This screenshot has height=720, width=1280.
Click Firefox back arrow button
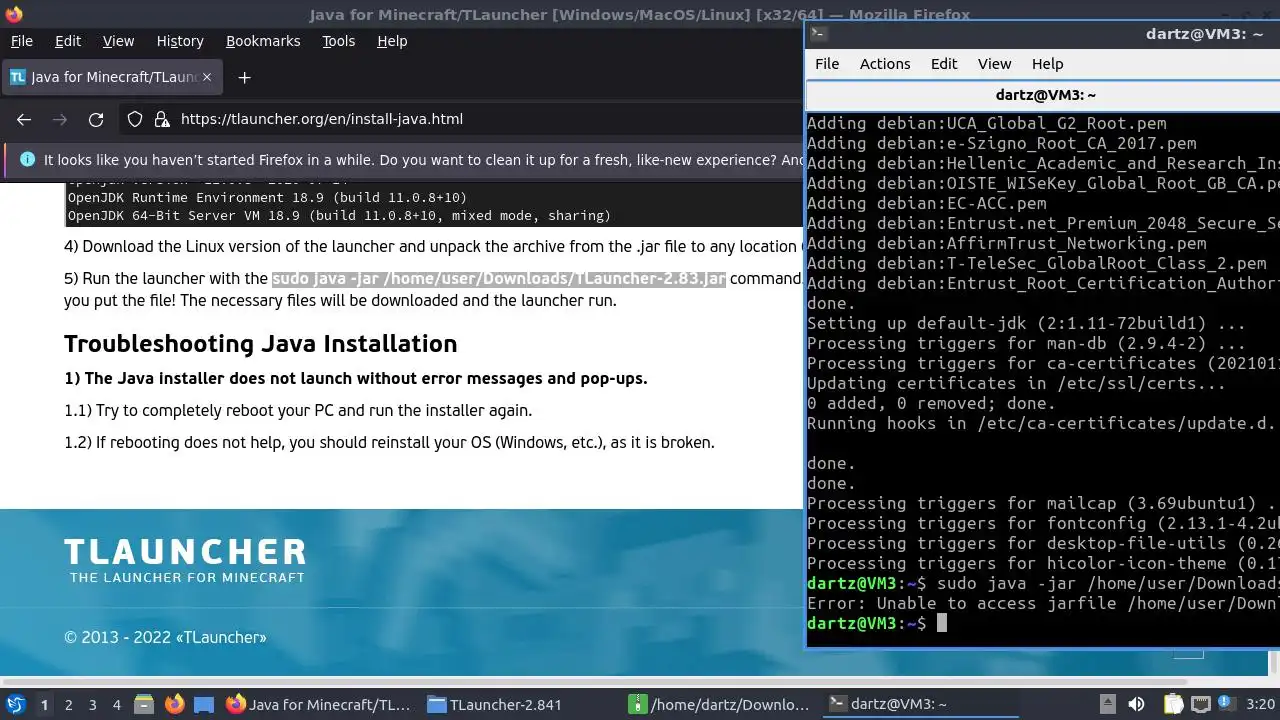coord(24,119)
